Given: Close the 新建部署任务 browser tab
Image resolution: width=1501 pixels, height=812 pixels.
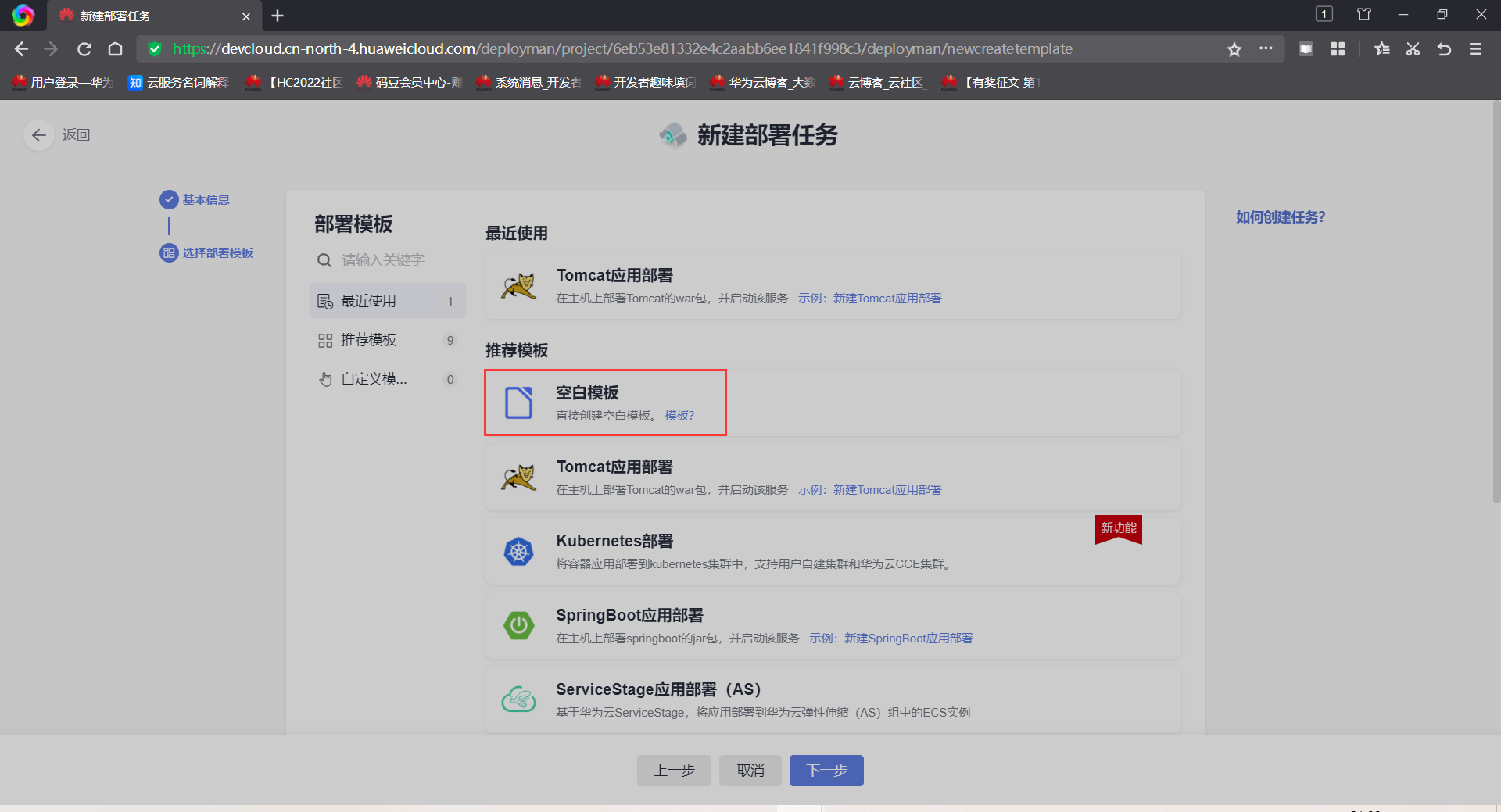Looking at the screenshot, I should (246, 16).
